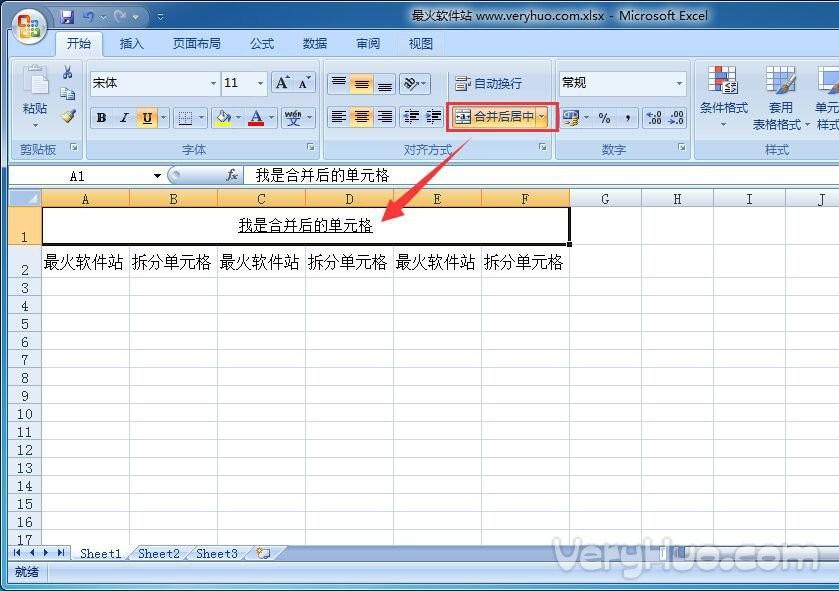839x591 pixels.
Task: Open the 数据 ribbon tab
Action: (x=315, y=44)
